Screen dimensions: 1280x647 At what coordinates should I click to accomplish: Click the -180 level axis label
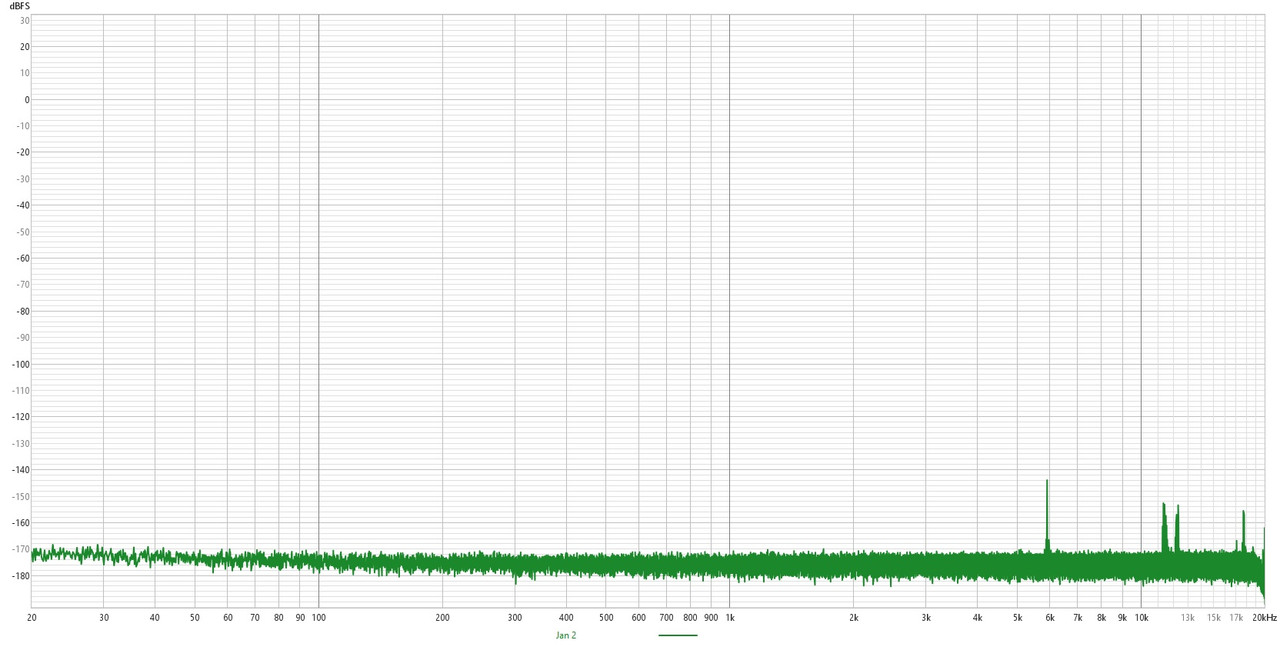20,576
